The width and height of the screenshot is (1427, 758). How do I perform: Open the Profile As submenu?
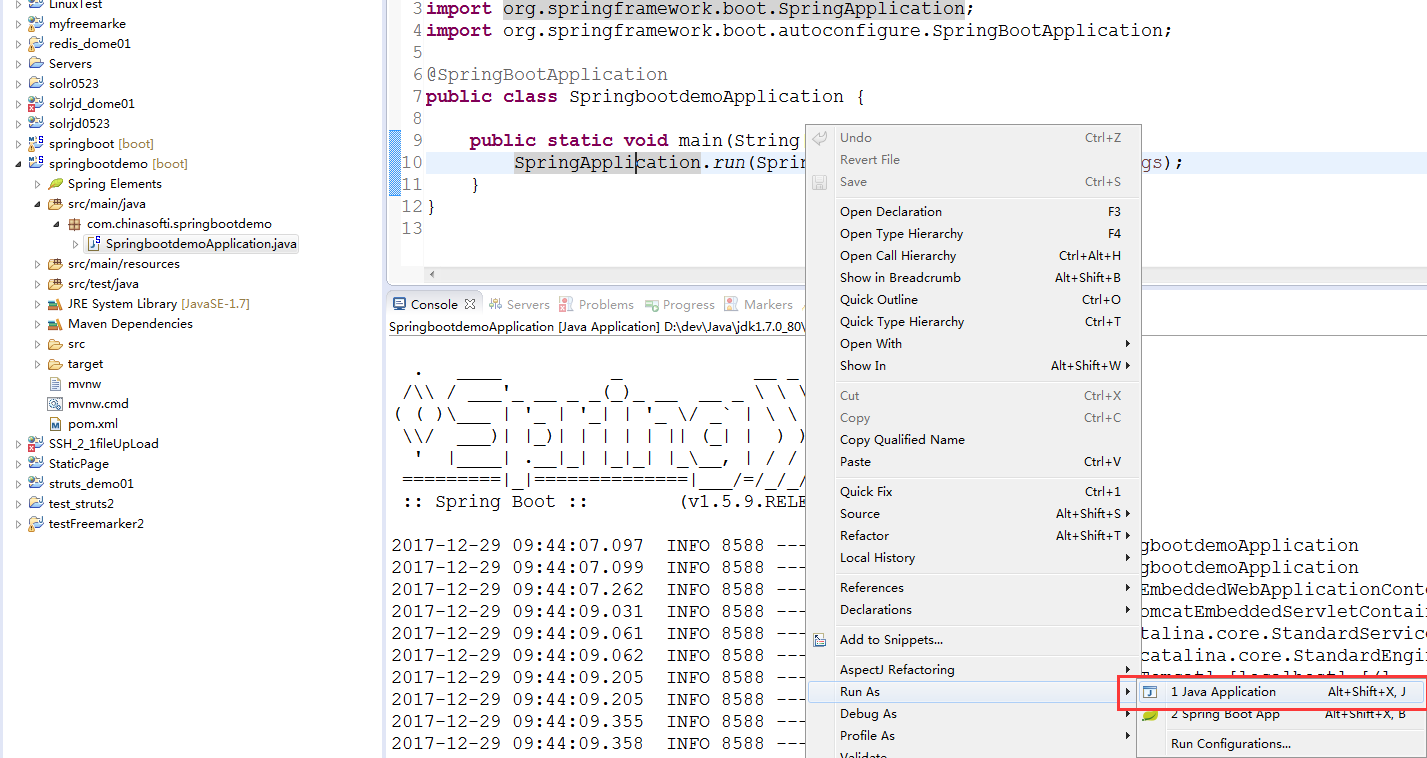[972, 736]
